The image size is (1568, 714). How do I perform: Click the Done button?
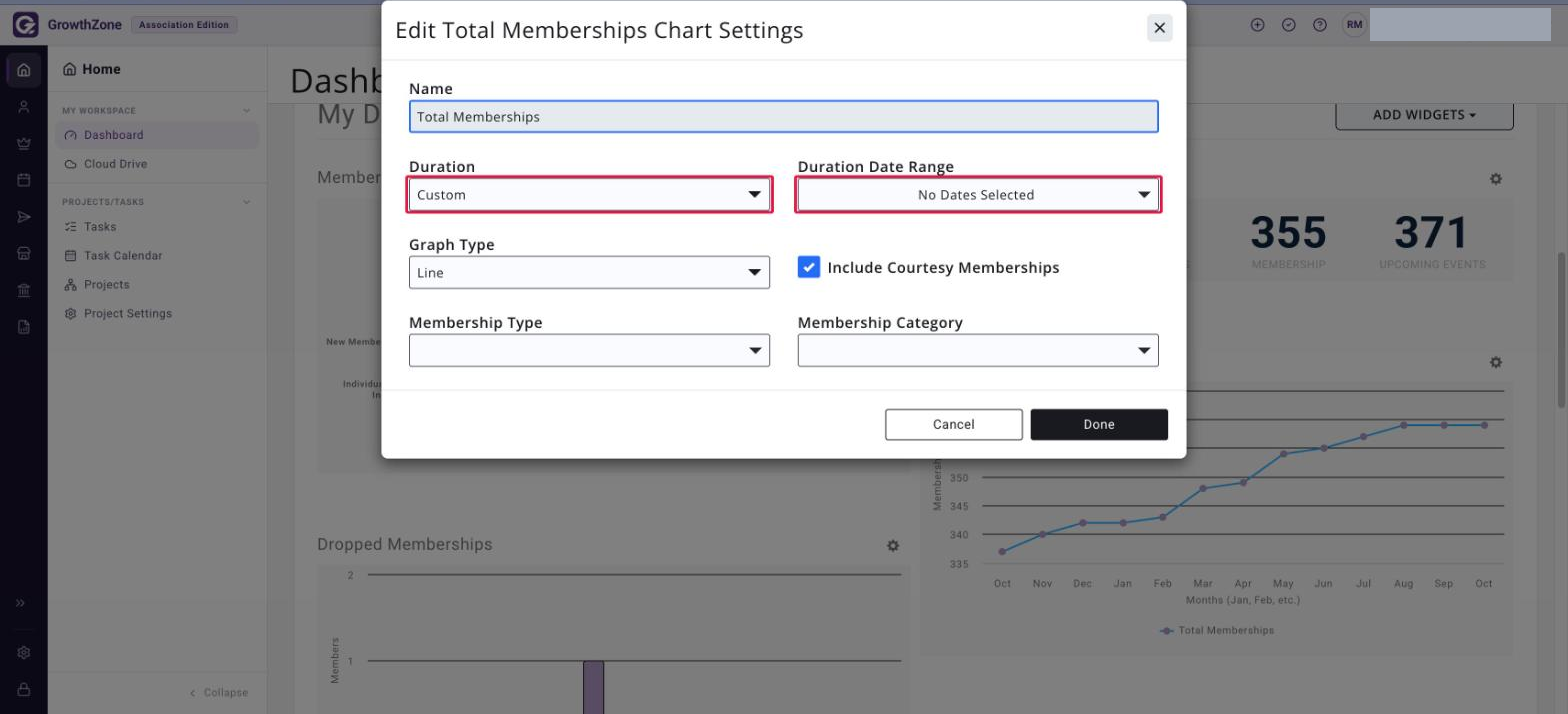1099,424
